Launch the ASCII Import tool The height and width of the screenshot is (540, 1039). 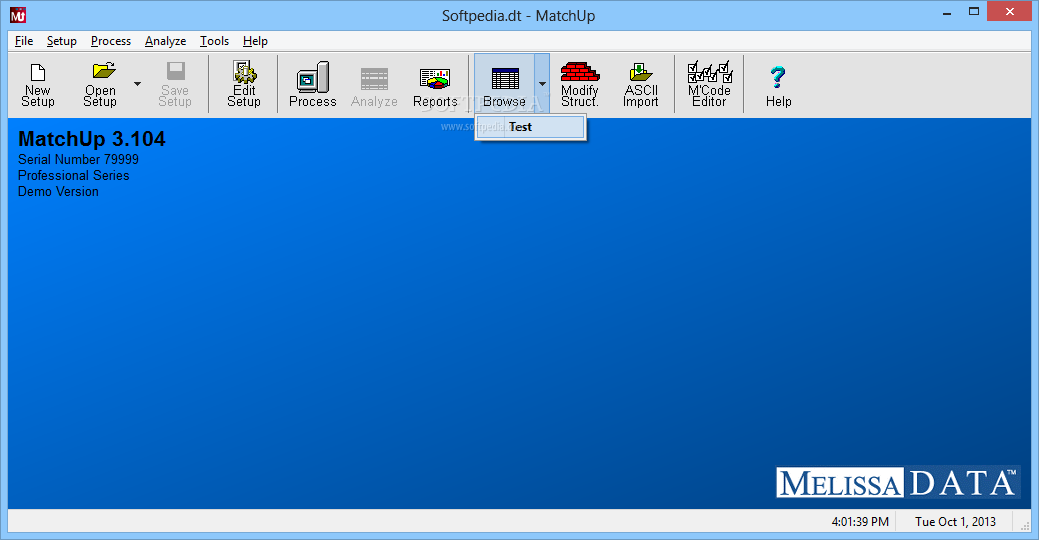641,84
